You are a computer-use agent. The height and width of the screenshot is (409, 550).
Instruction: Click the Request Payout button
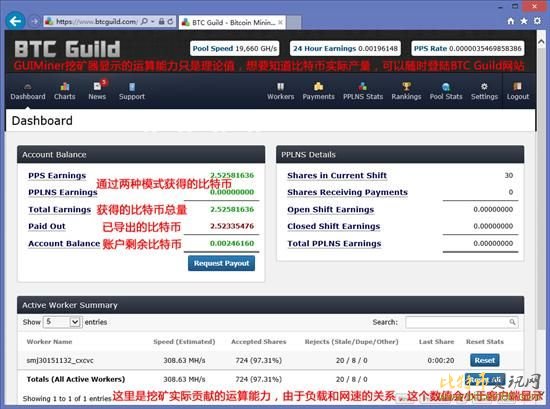click(221, 263)
